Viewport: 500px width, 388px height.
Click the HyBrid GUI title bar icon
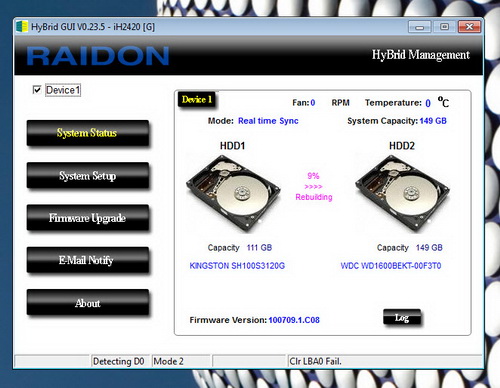click(x=22, y=27)
